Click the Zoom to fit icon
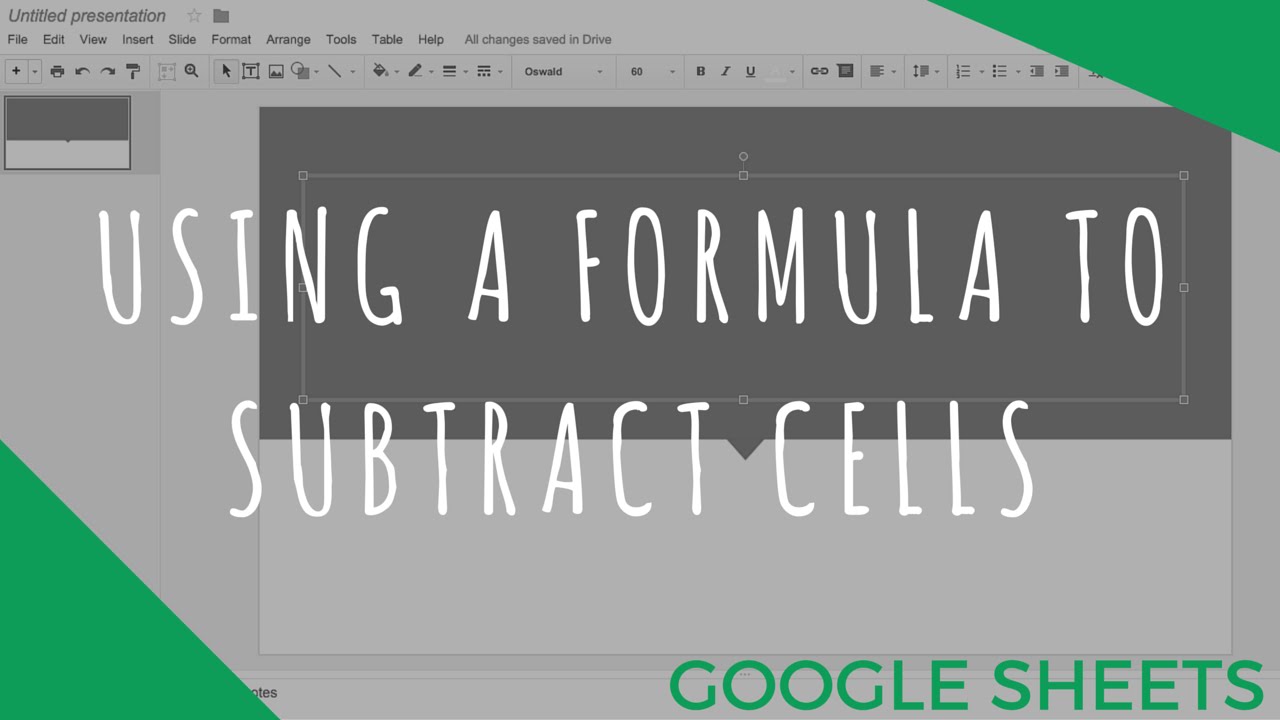 pos(166,71)
